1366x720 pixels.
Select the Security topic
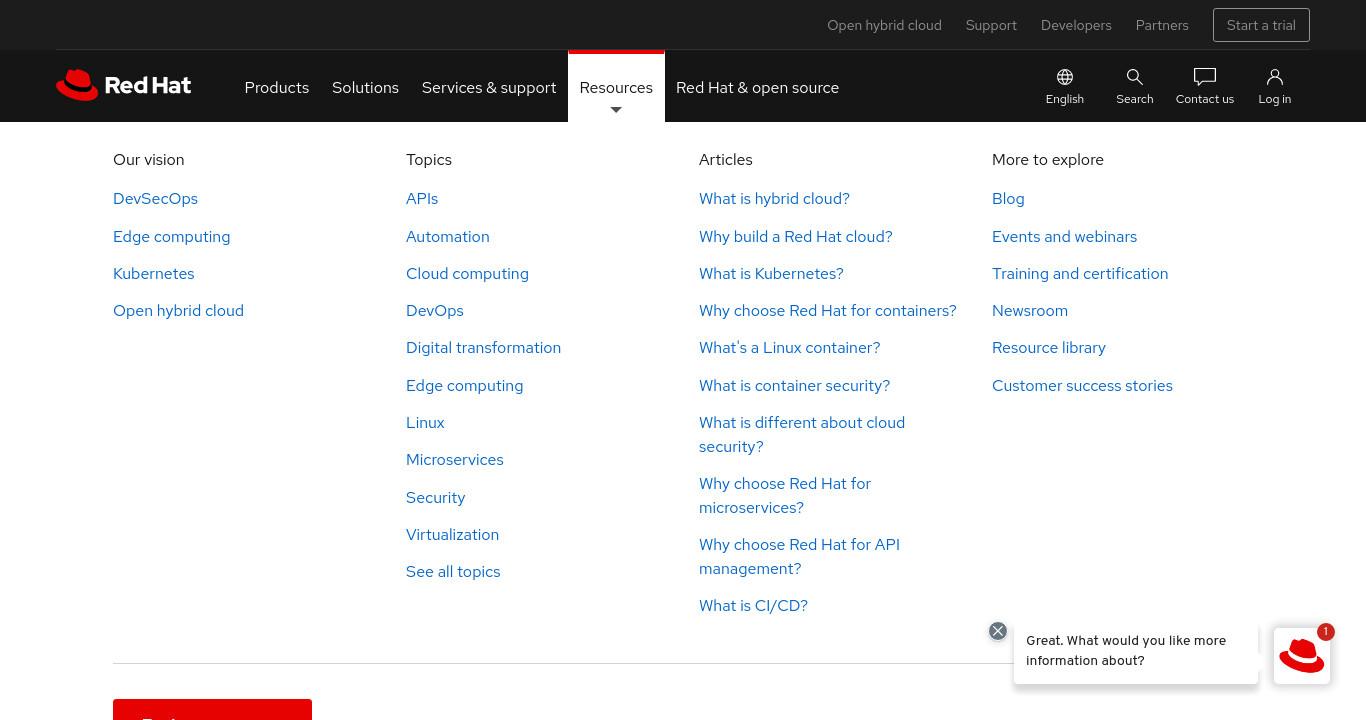pos(435,497)
